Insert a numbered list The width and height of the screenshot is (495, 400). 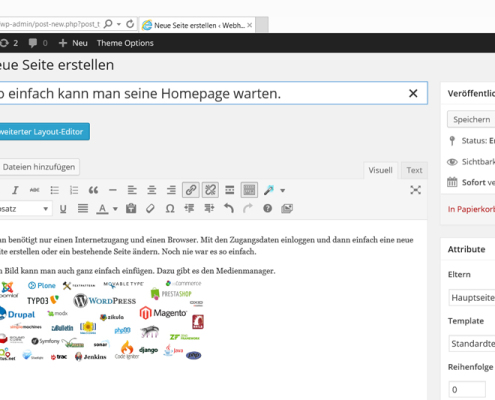coord(74,190)
